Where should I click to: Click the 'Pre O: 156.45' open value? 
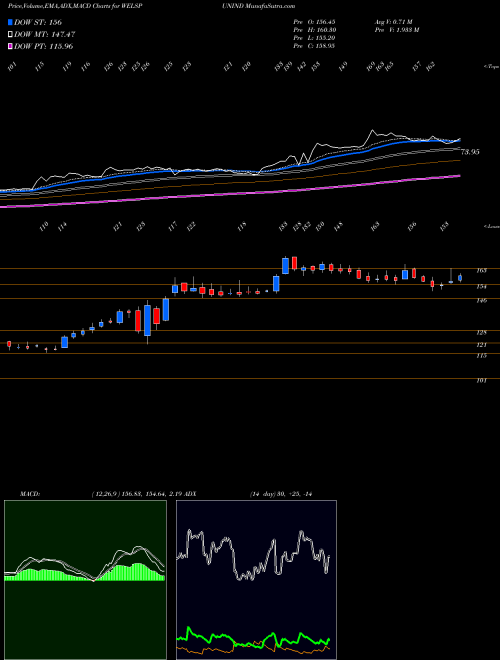point(314,22)
